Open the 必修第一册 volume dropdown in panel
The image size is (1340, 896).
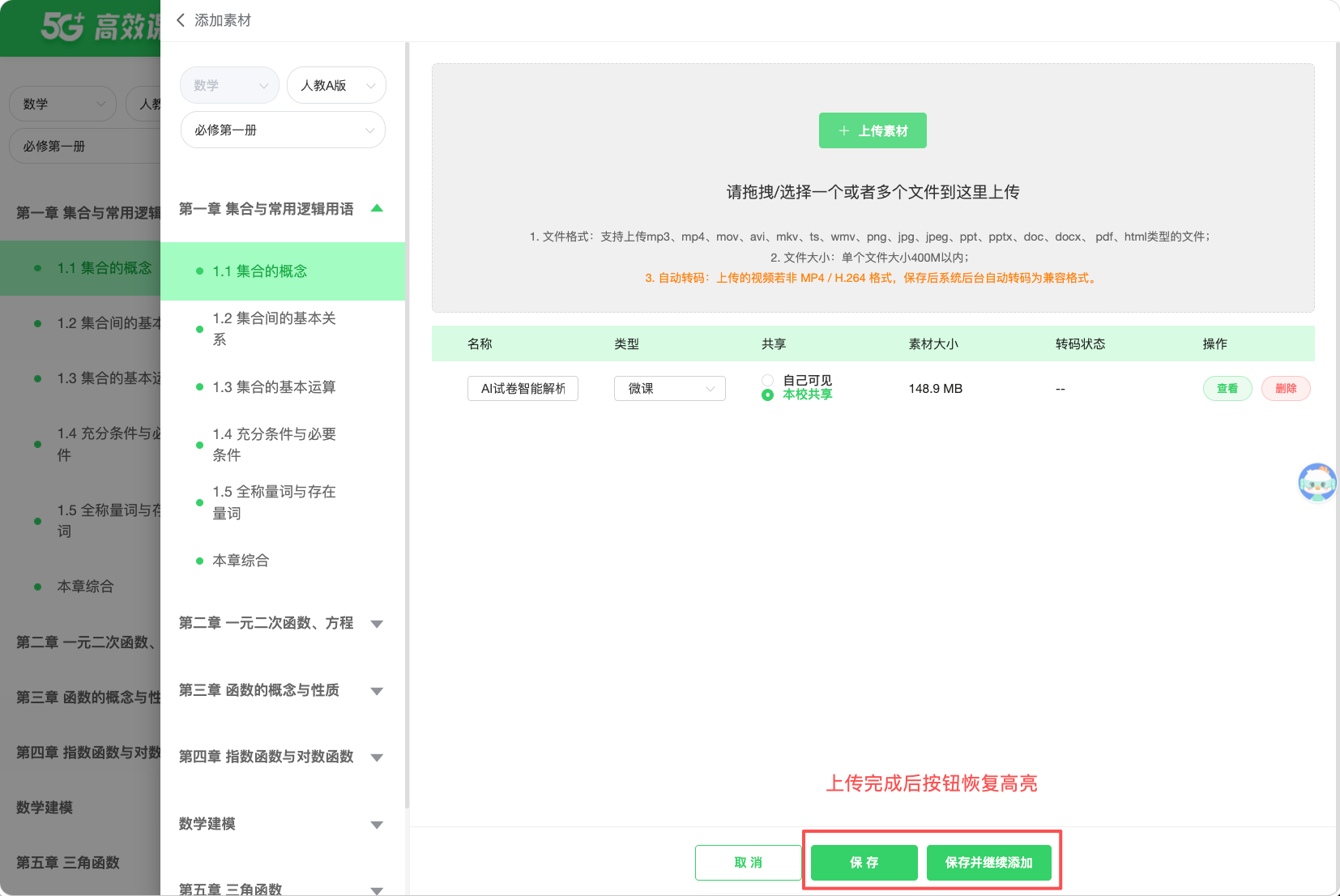pyautogui.click(x=283, y=130)
